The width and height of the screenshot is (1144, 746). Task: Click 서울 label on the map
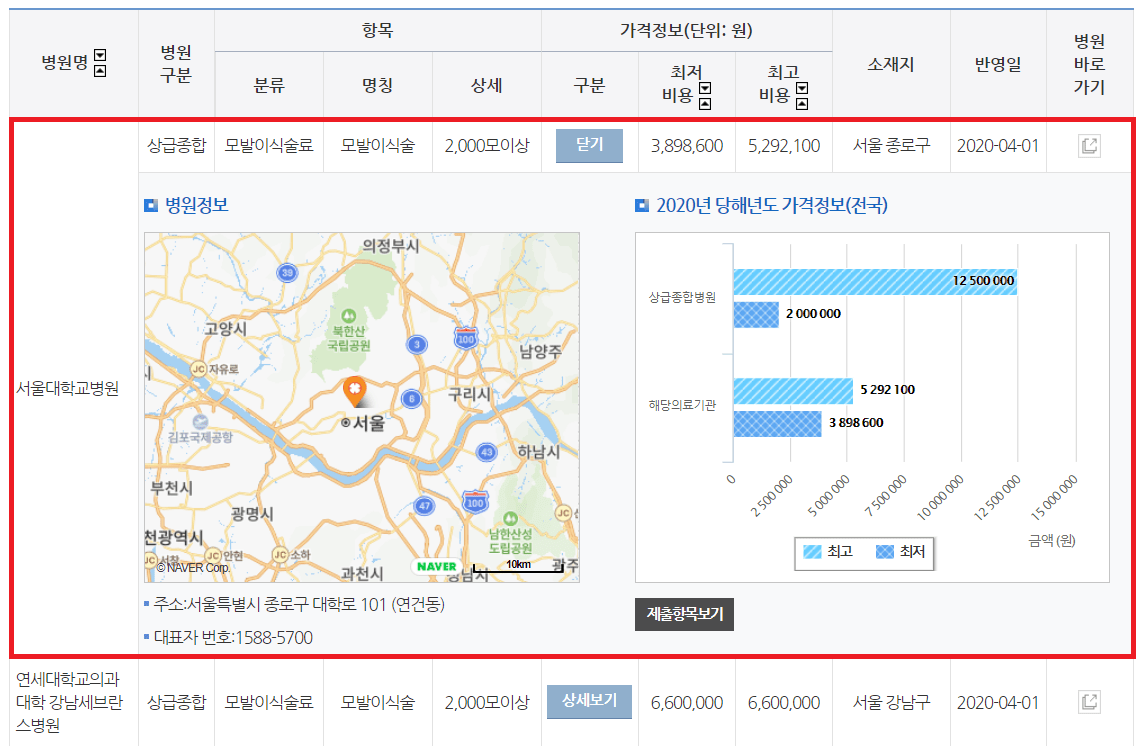tap(368, 423)
